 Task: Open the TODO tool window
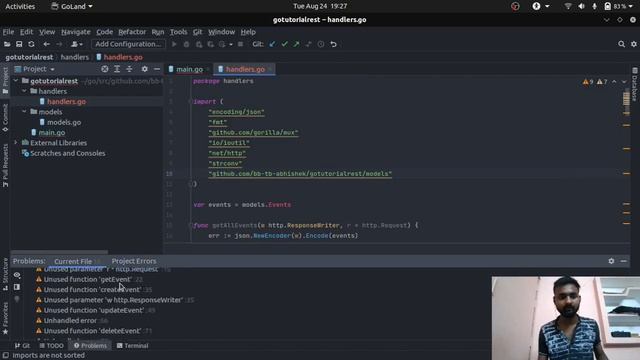[52, 346]
